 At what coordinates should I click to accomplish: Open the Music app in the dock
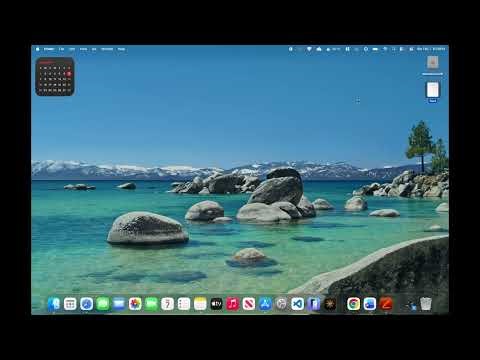(x=233, y=304)
